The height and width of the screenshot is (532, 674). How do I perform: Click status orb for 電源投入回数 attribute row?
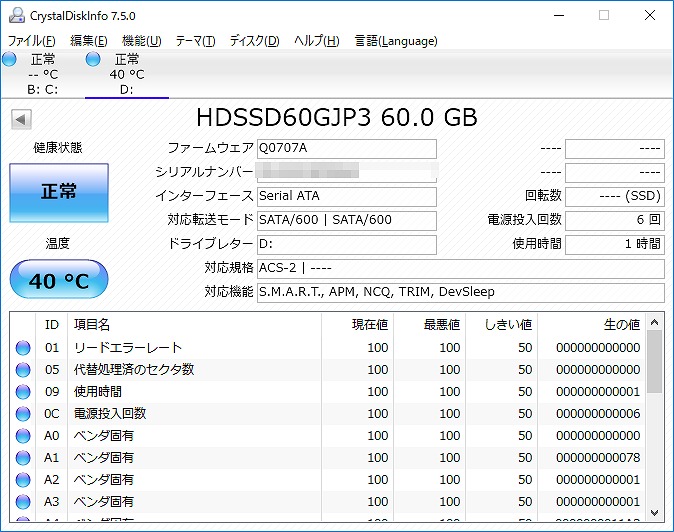coord(23,414)
